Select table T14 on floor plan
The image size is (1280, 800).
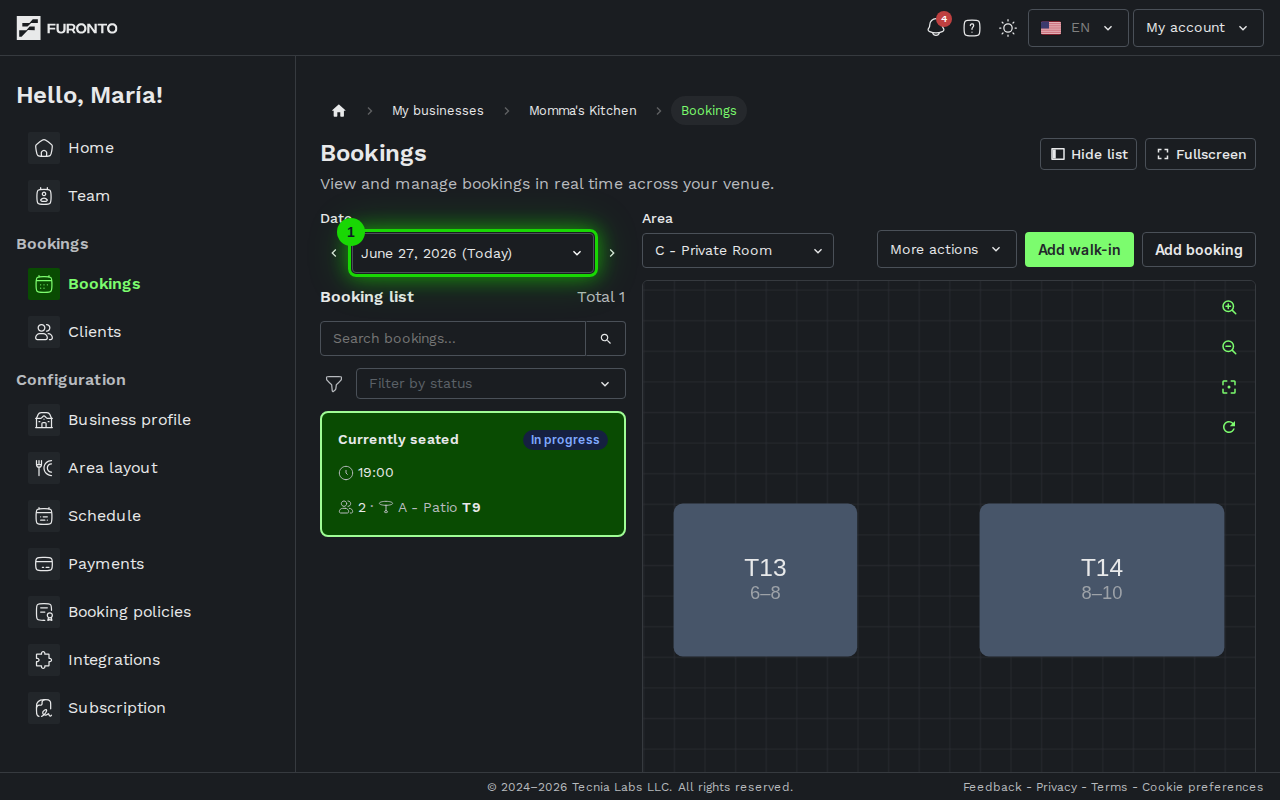pos(1102,580)
